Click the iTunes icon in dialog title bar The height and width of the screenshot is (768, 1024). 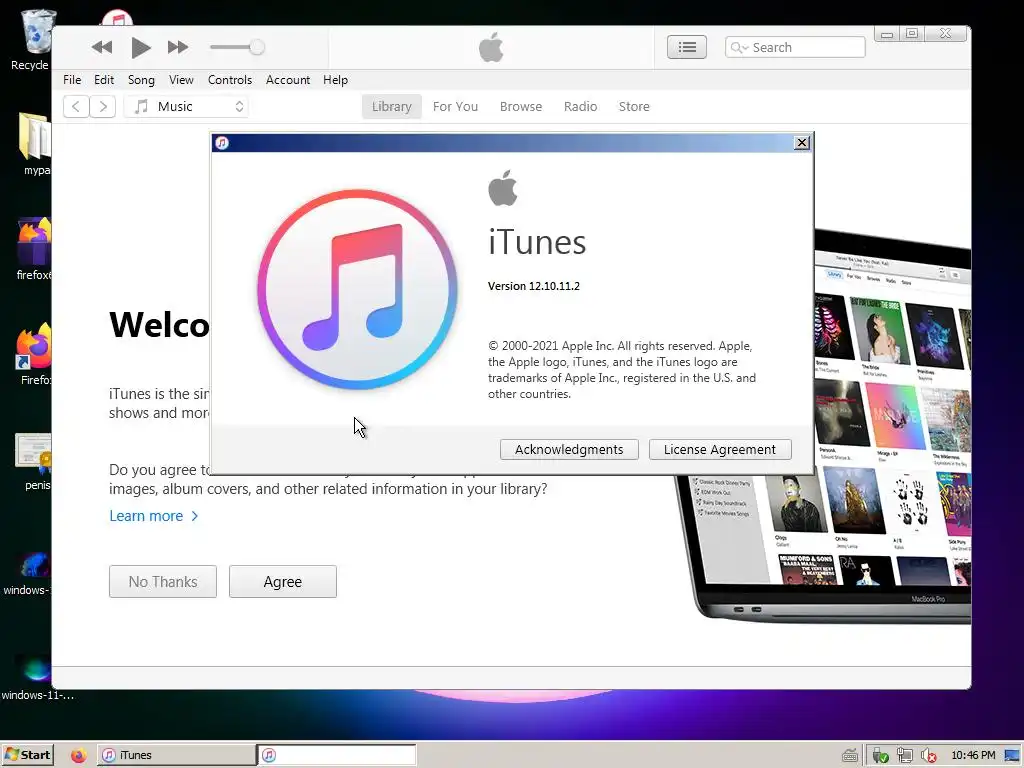click(222, 142)
